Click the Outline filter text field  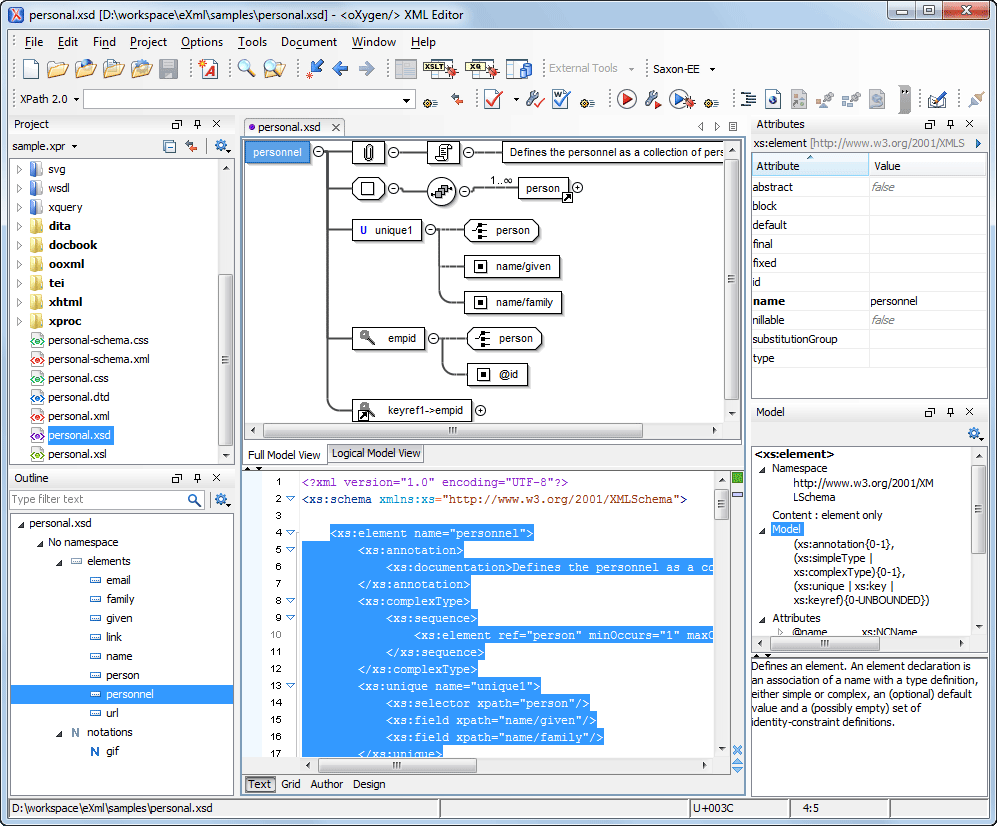(97, 499)
